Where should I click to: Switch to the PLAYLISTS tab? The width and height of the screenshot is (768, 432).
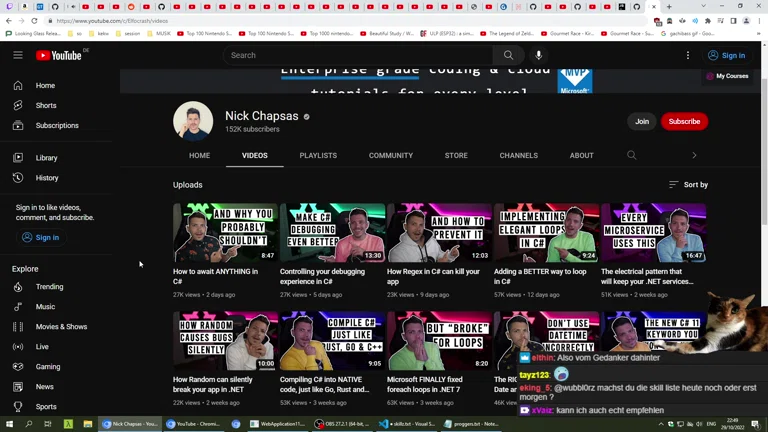318,155
